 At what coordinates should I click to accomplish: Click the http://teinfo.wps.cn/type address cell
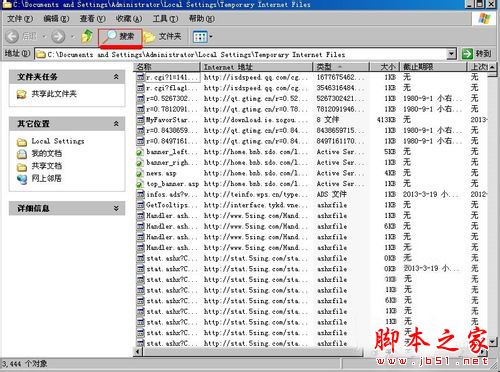(256, 194)
